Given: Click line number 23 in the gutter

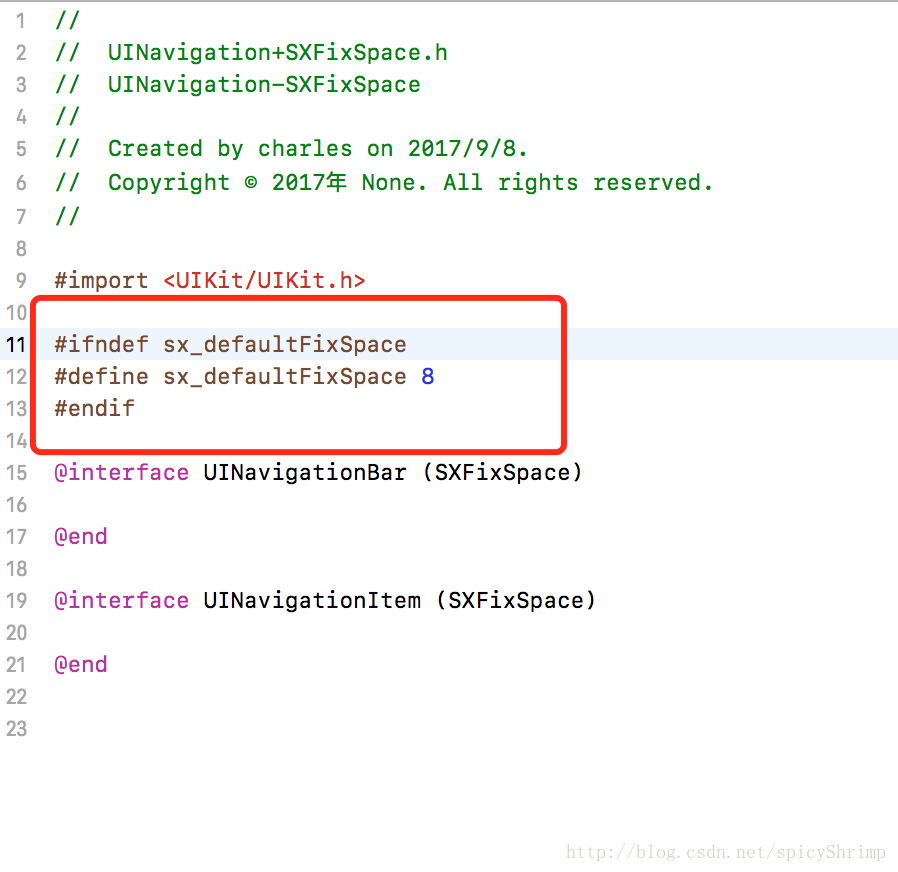Looking at the screenshot, I should 17,729.
